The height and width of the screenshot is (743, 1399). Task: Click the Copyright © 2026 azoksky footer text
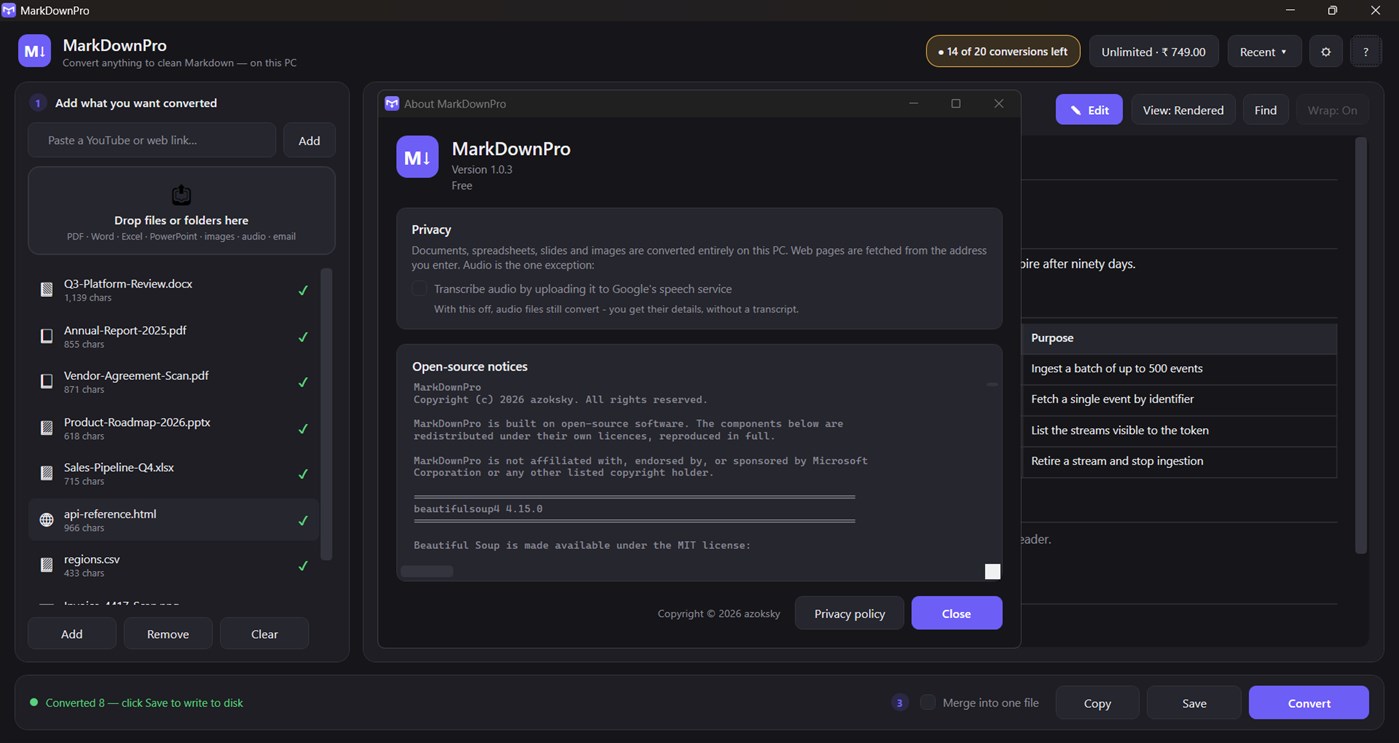pos(719,614)
